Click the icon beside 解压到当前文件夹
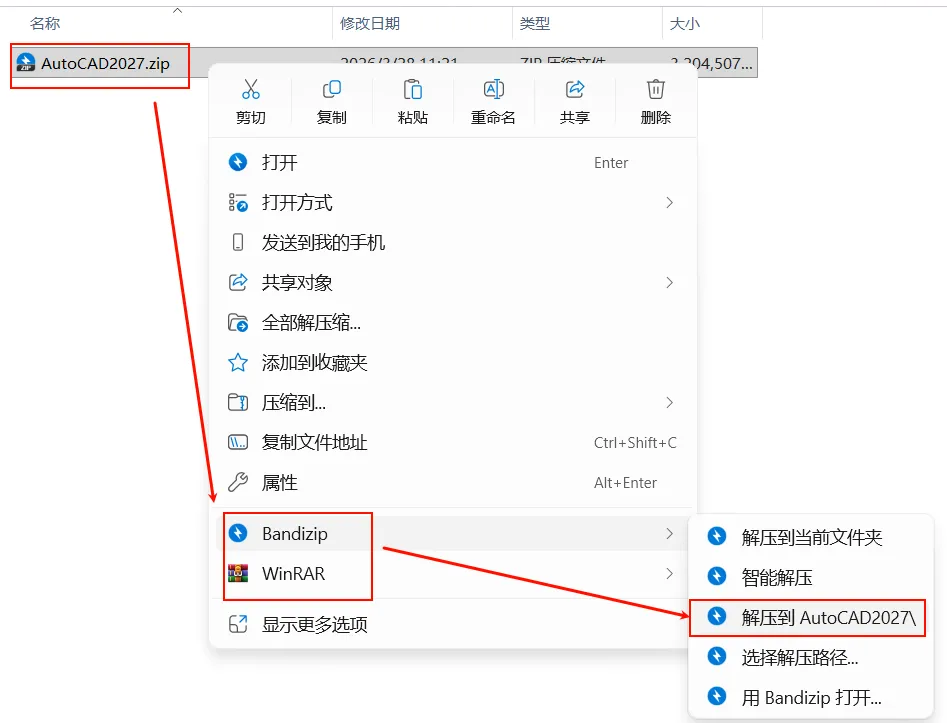The width and height of the screenshot is (947, 723). coord(717,536)
